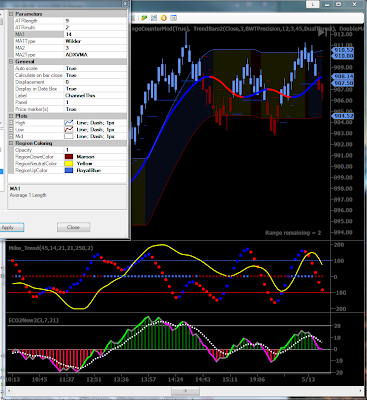Pick the RegionUpColor RoyalBlue swatch
367x400 pixels.
click(68, 170)
